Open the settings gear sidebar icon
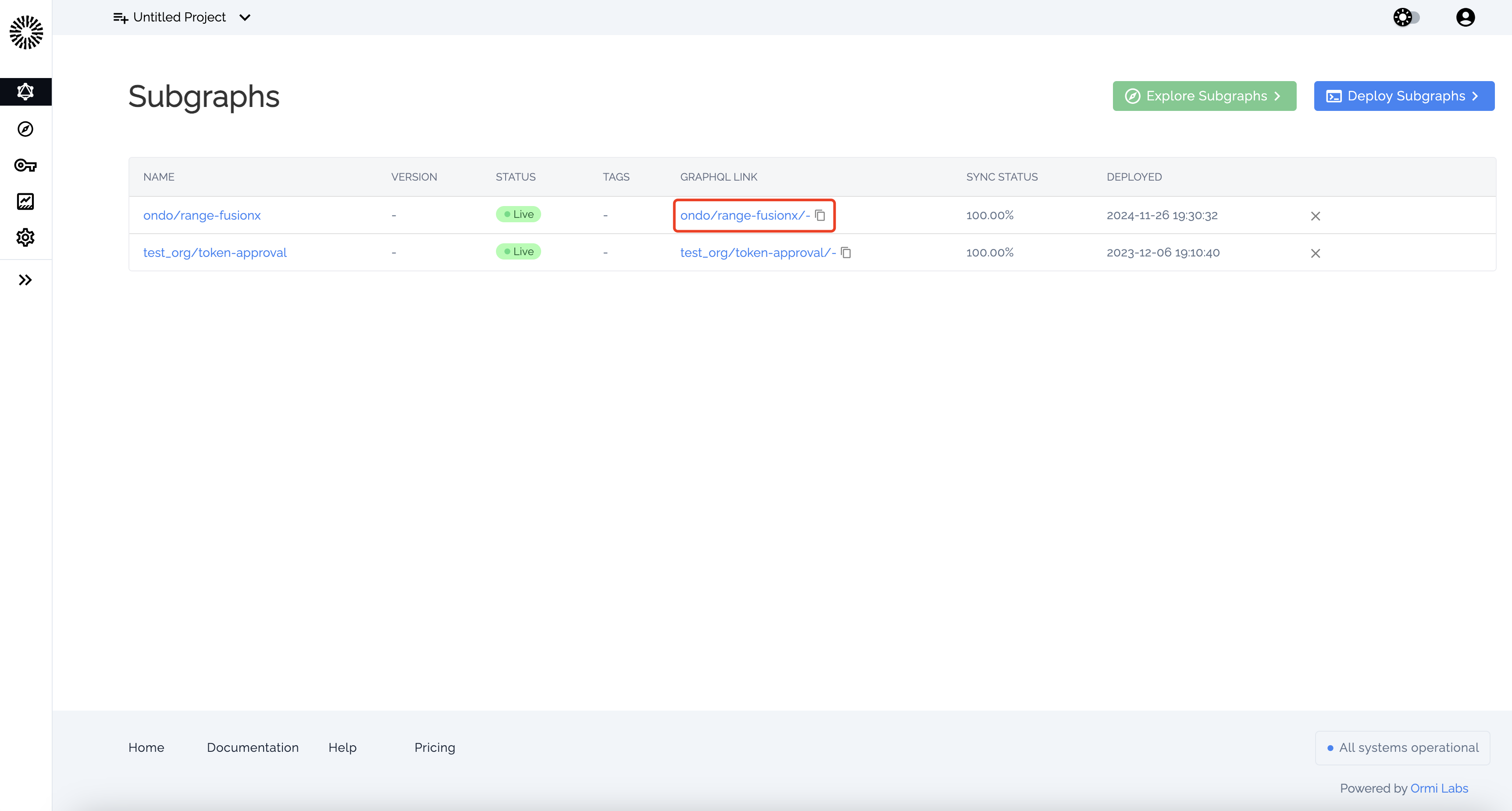The image size is (1512, 811). point(25,238)
